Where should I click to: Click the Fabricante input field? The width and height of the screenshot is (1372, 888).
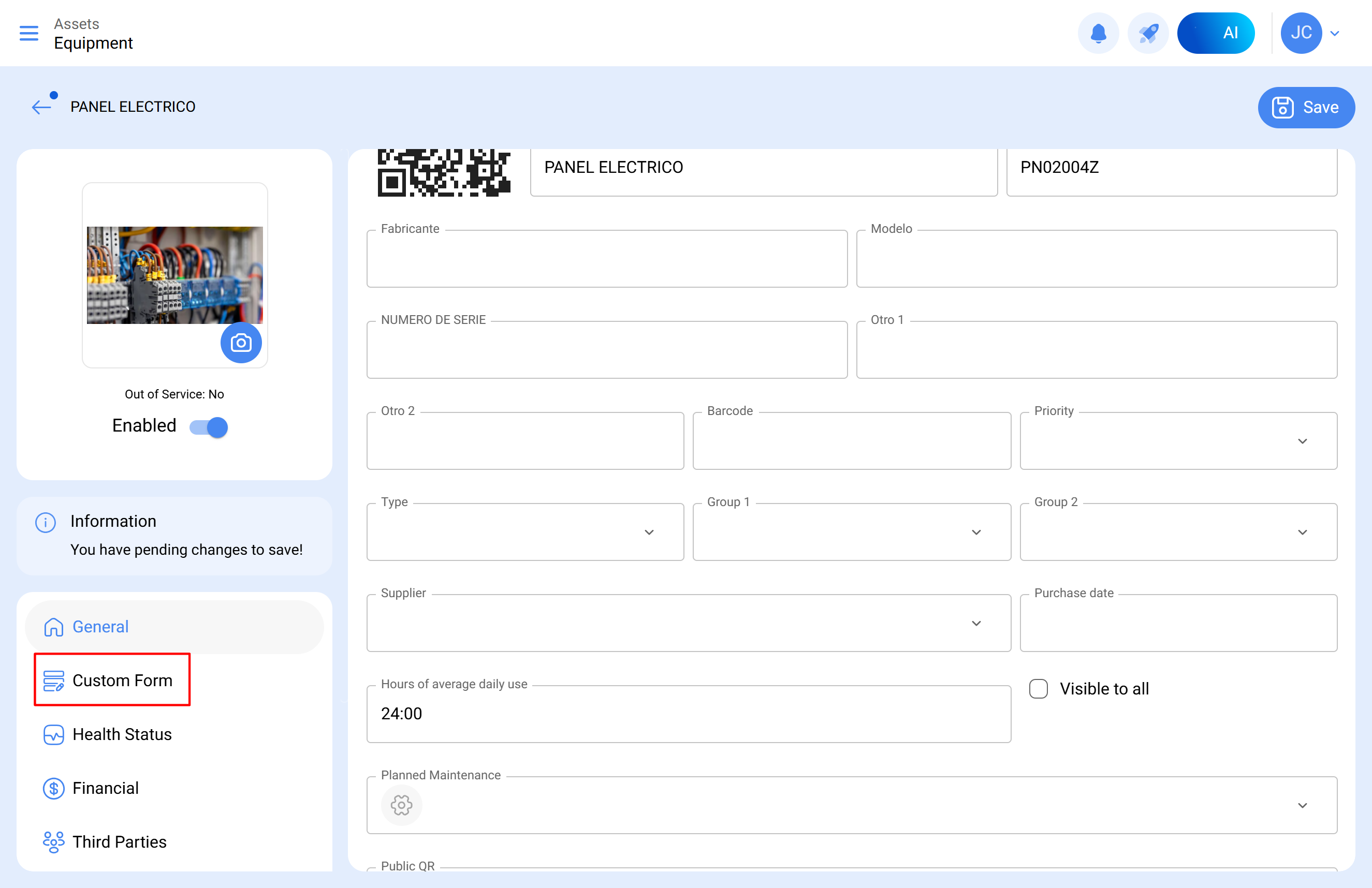pyautogui.click(x=606, y=259)
